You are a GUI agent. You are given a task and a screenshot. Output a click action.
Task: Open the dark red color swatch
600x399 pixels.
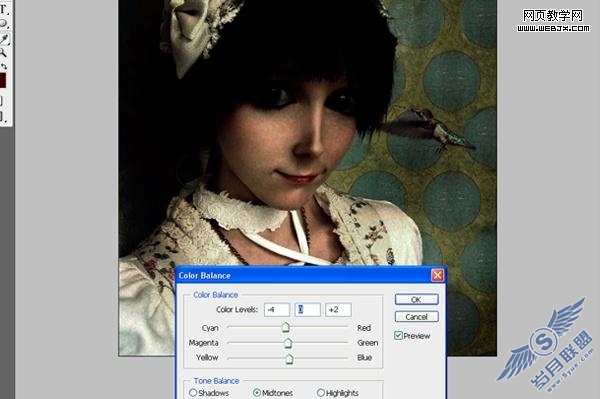point(2,80)
